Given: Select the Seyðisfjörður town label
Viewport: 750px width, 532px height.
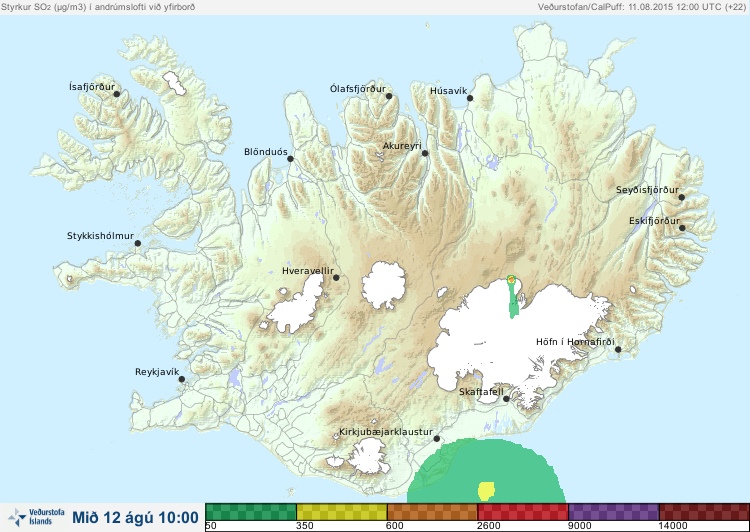Looking at the screenshot, I should (647, 190).
